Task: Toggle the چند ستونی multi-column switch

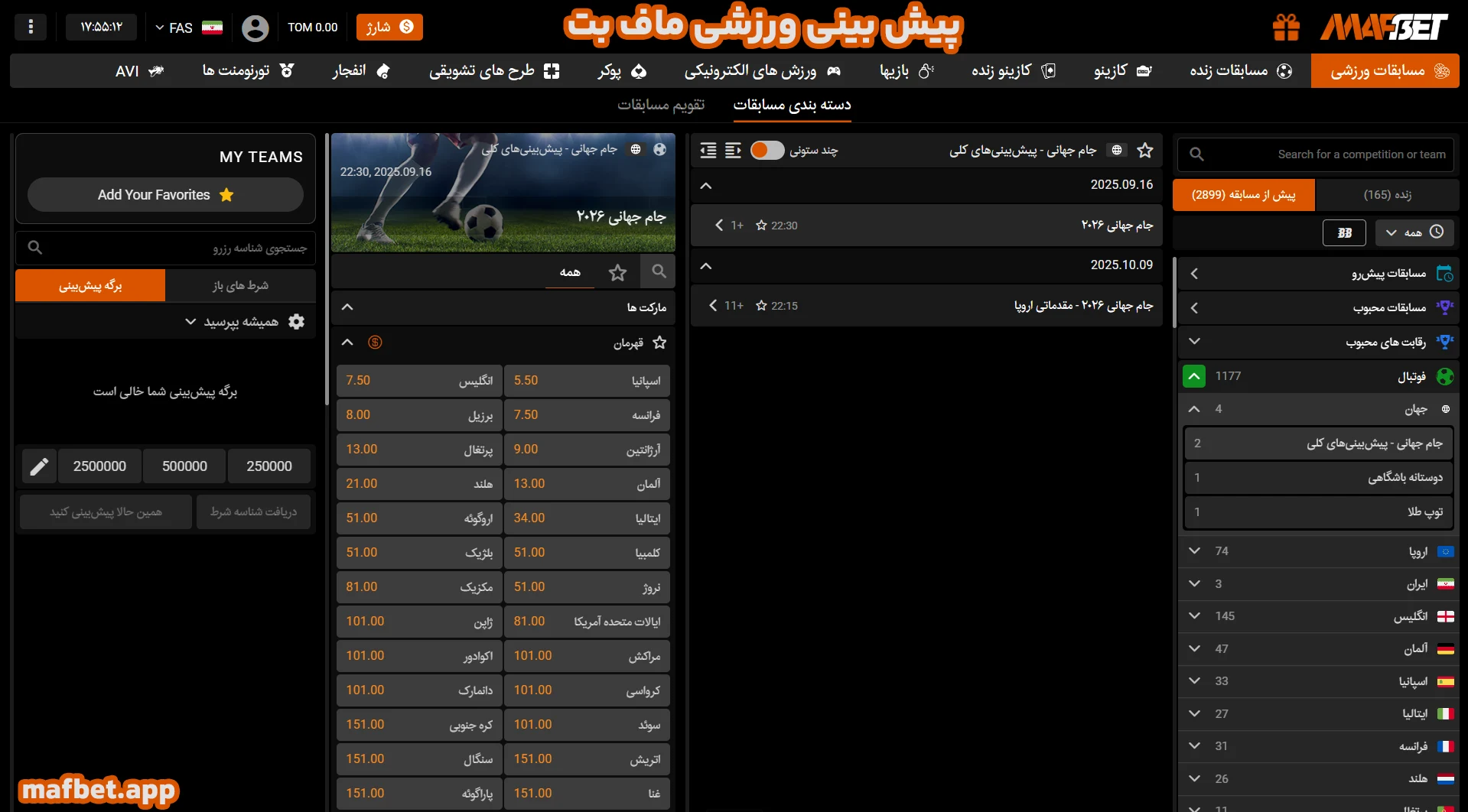Action: (767, 151)
